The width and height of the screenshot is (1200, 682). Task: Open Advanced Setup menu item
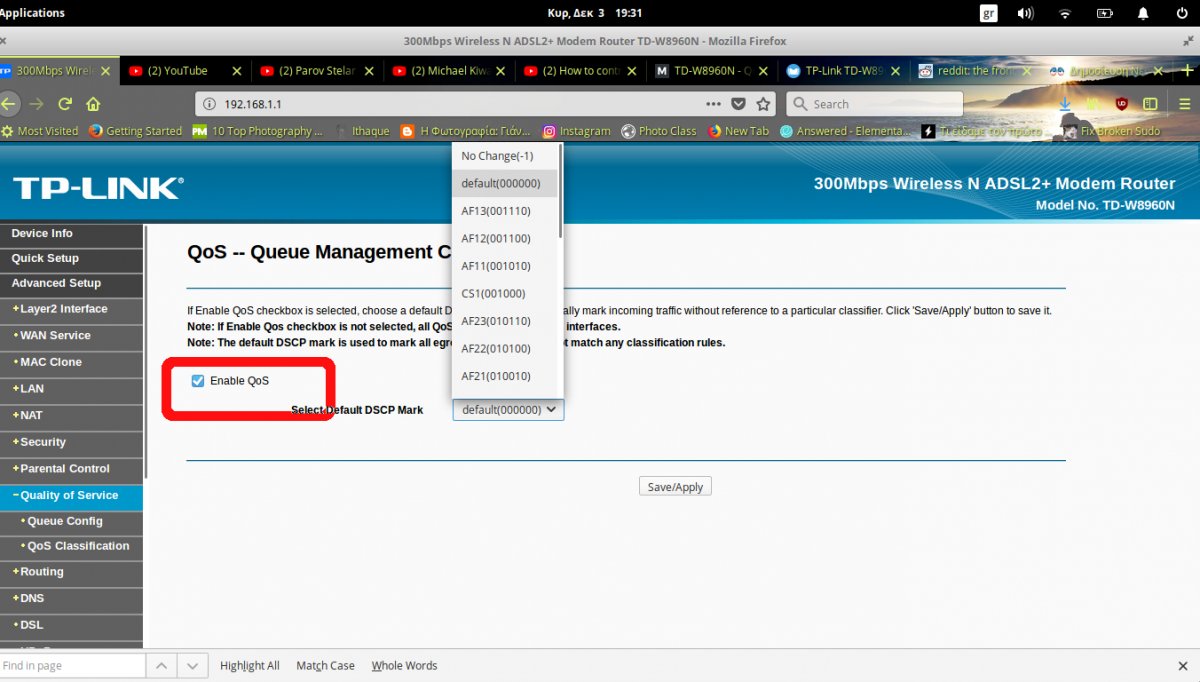(71, 283)
